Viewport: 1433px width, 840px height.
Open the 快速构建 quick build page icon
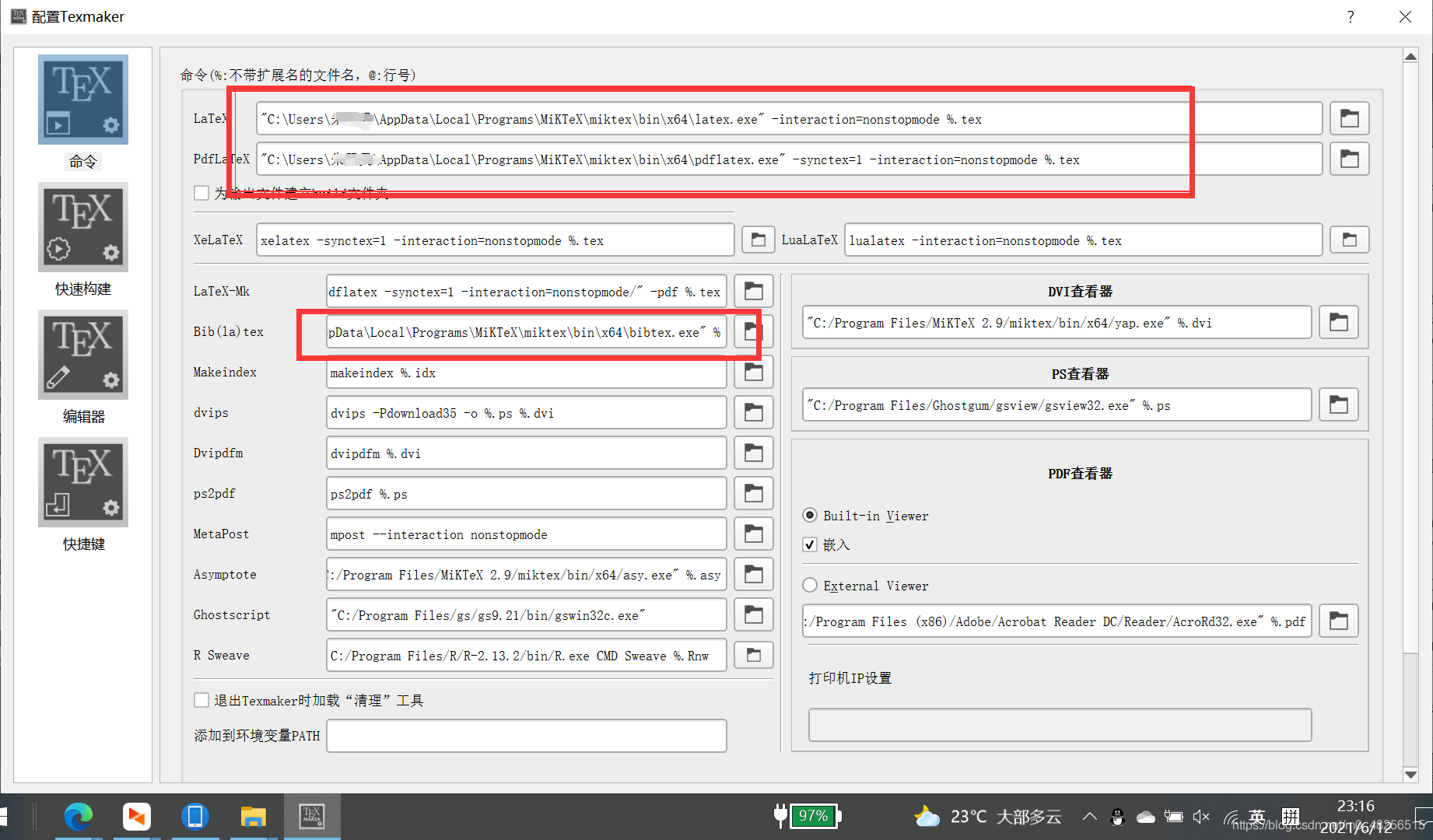click(x=83, y=227)
